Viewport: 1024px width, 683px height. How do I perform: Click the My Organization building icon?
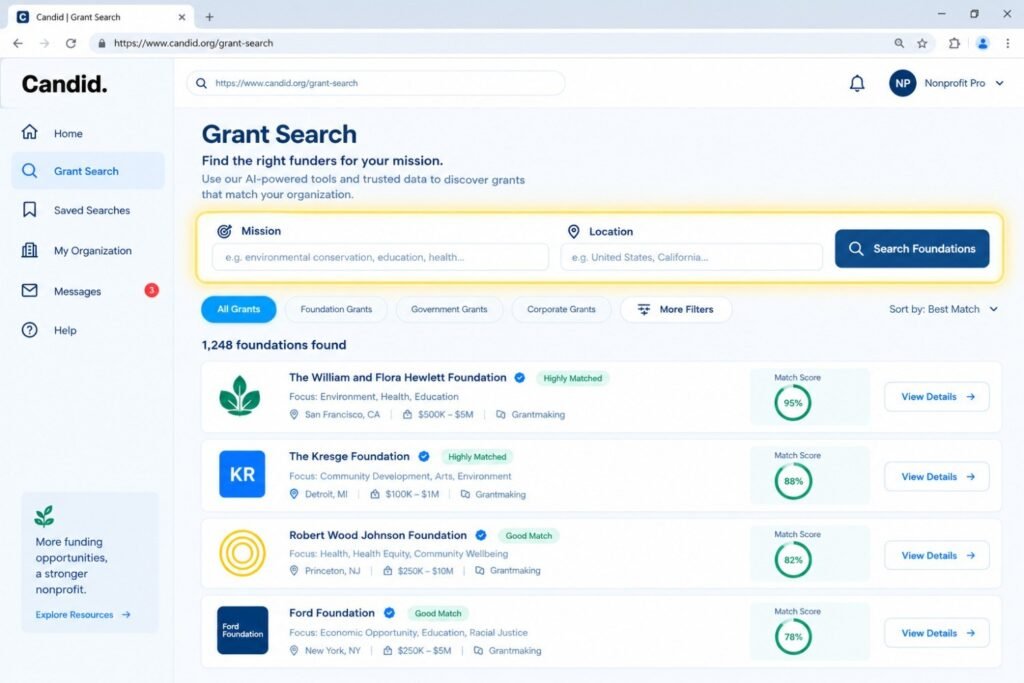pyautogui.click(x=29, y=250)
